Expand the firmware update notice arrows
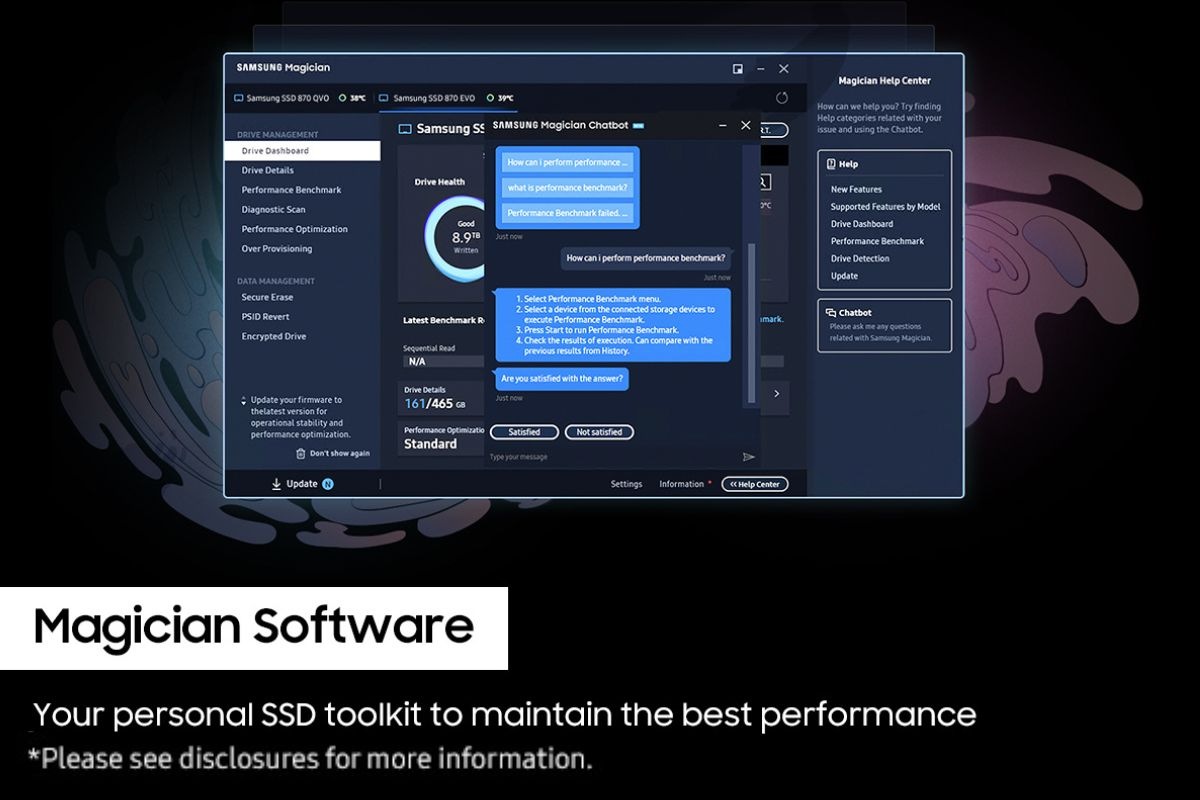This screenshot has height=800, width=1200. (244, 401)
